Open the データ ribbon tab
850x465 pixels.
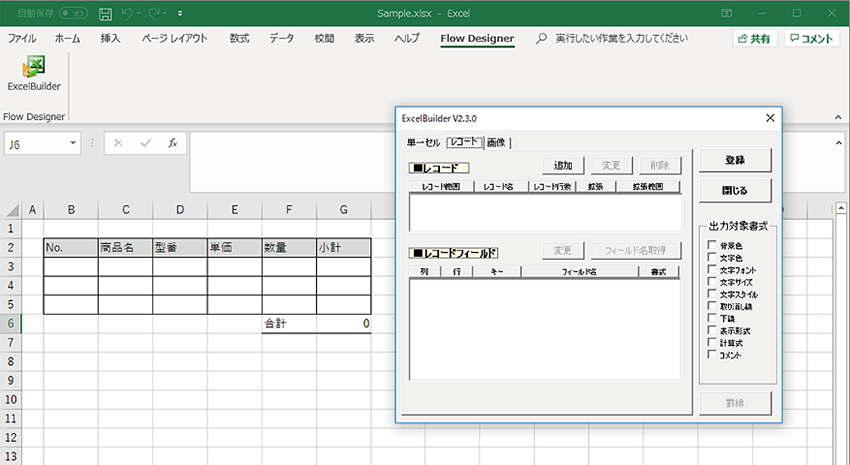coord(282,38)
